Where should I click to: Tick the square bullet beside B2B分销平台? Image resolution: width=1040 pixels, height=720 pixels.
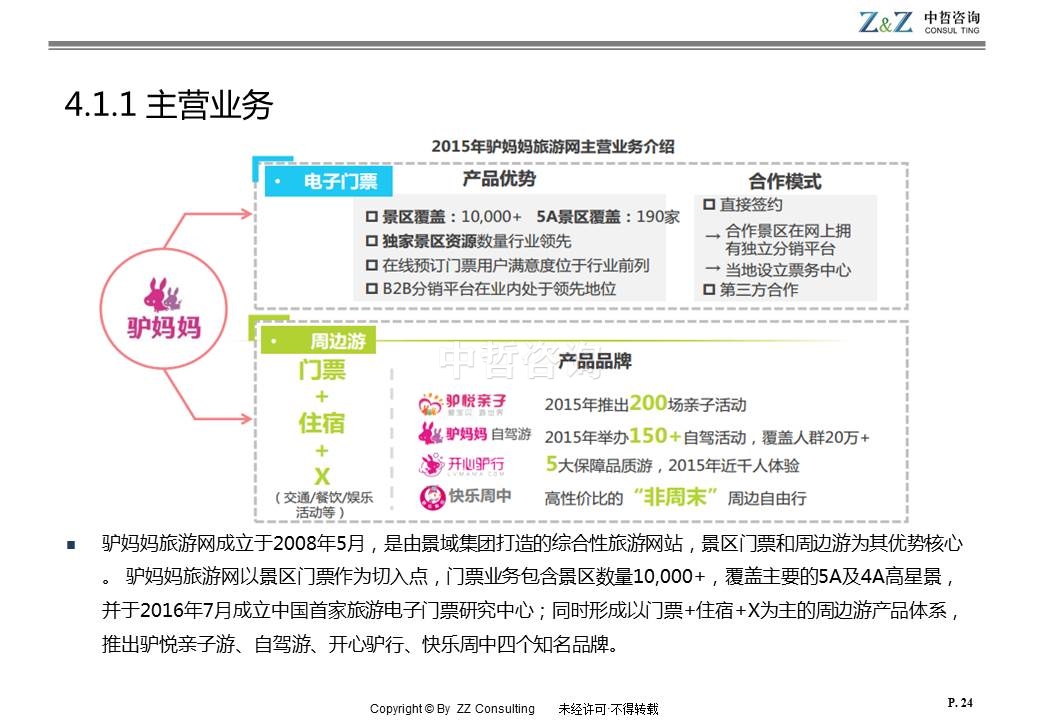372,289
